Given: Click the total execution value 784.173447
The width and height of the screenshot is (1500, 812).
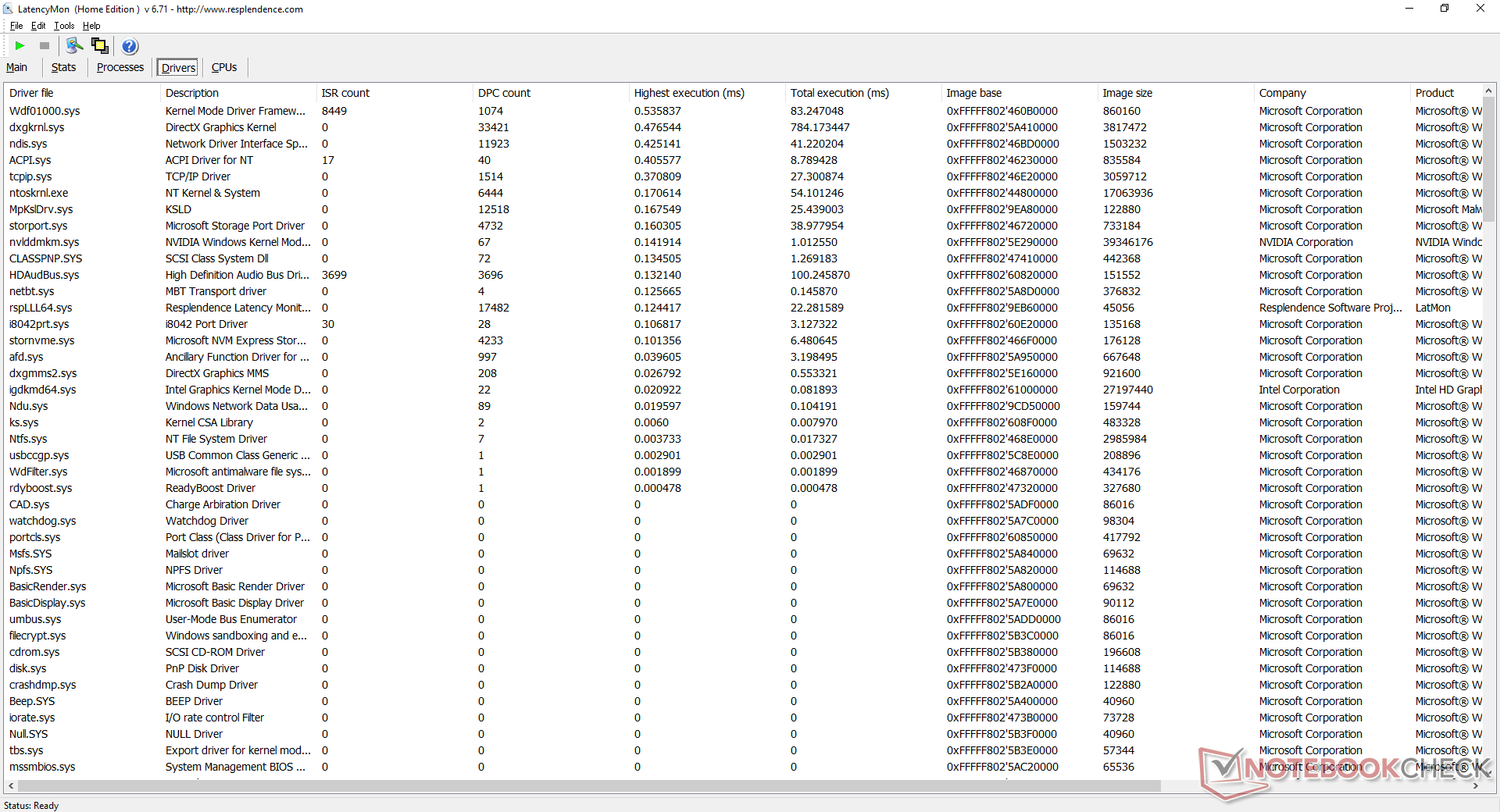Looking at the screenshot, I should pyautogui.click(x=820, y=127).
